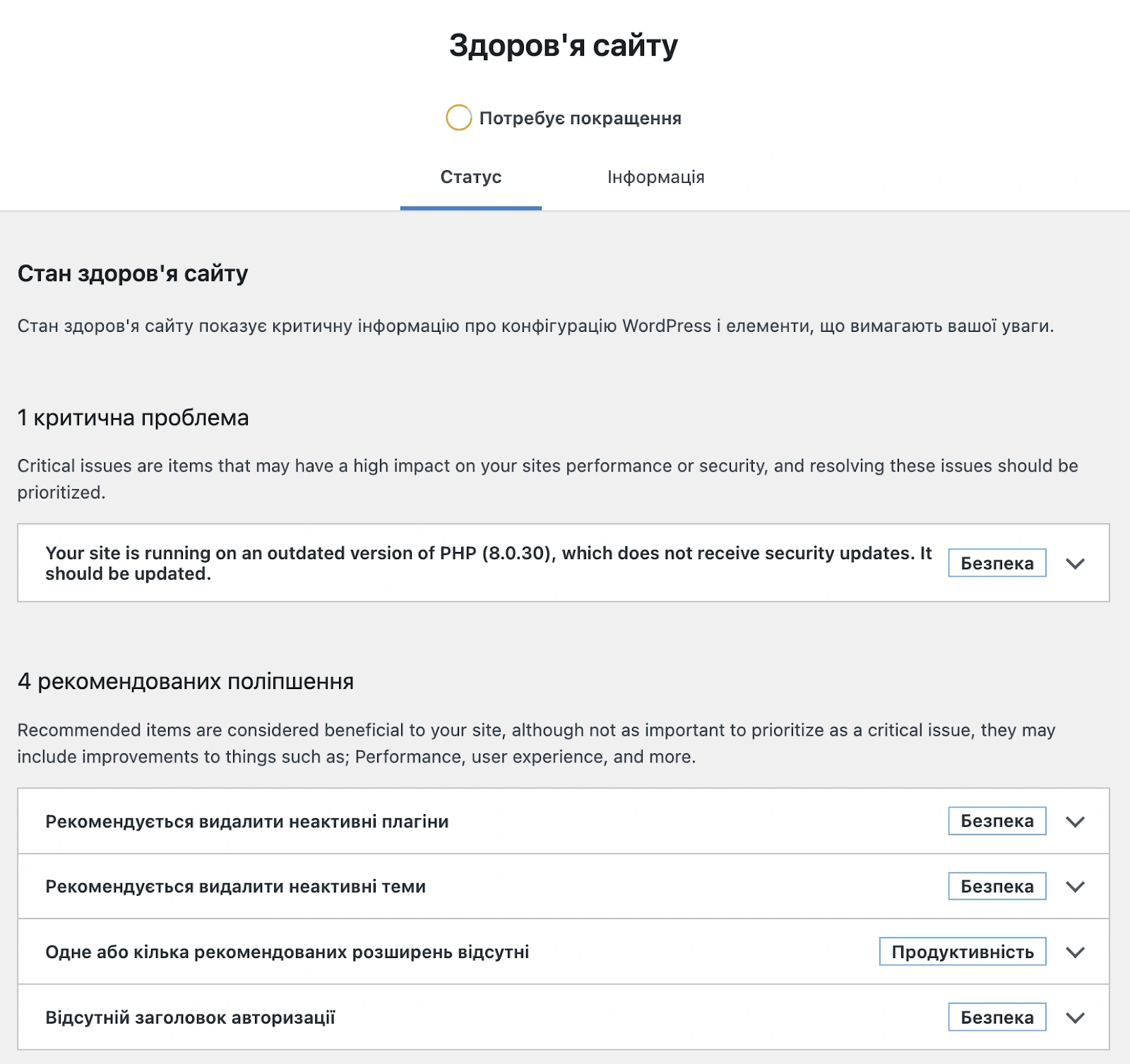Viewport: 1130px width, 1064px height.
Task: Click the Безпека badge on the PHP issue
Action: point(997,563)
